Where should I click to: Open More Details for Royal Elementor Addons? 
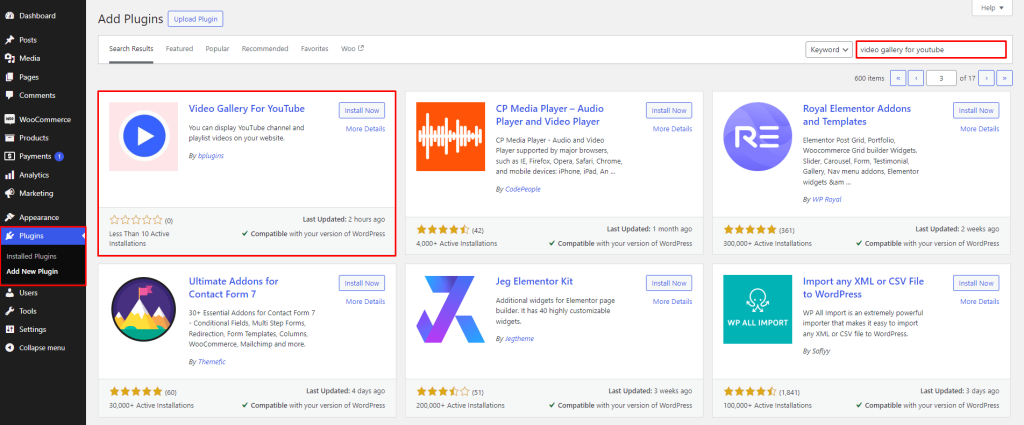[979, 129]
